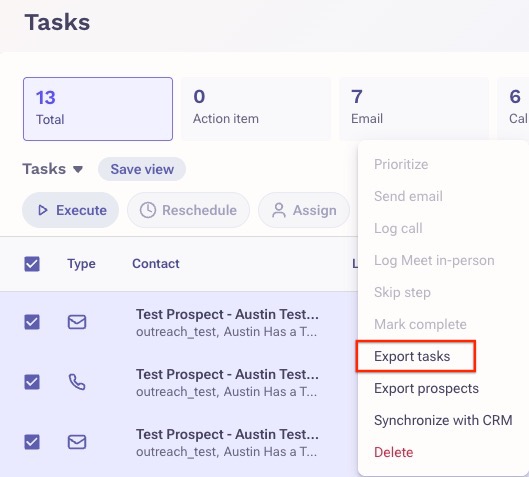
Task: Click the clock icon on Reschedule button
Action: click(148, 210)
